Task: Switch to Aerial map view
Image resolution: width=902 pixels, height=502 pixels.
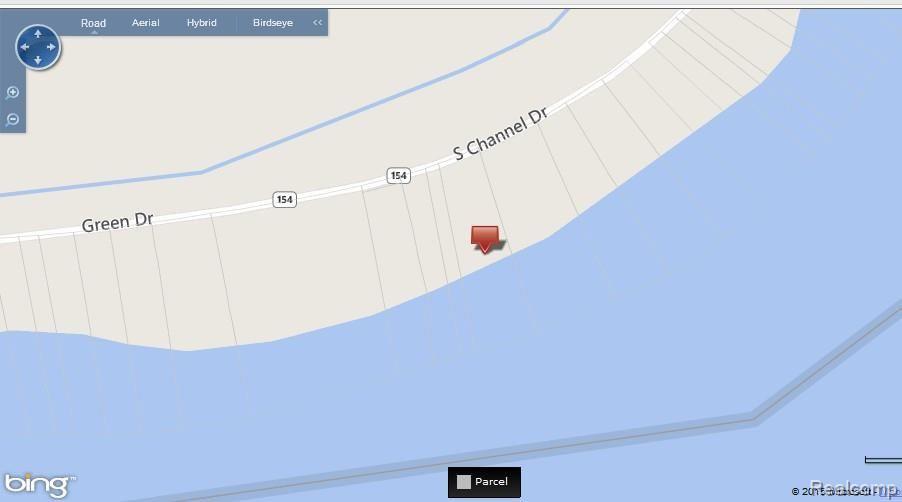Action: coord(146,23)
